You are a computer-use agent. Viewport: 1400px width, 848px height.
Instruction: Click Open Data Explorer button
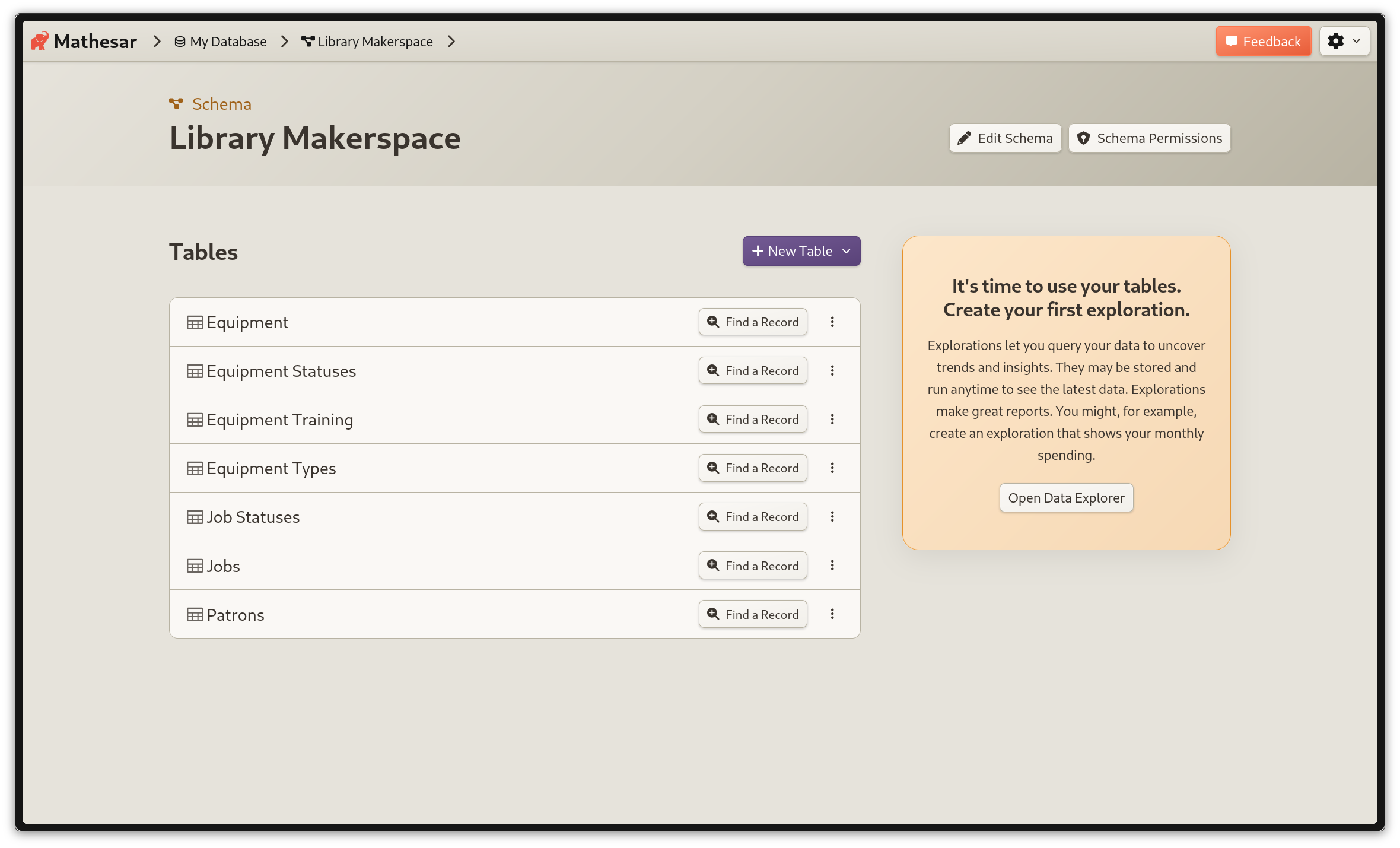pos(1066,498)
